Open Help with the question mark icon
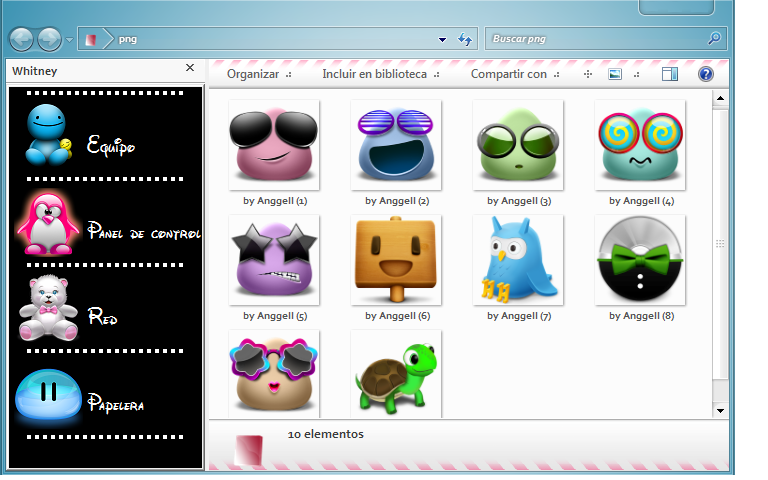The width and height of the screenshot is (768, 480). click(705, 74)
